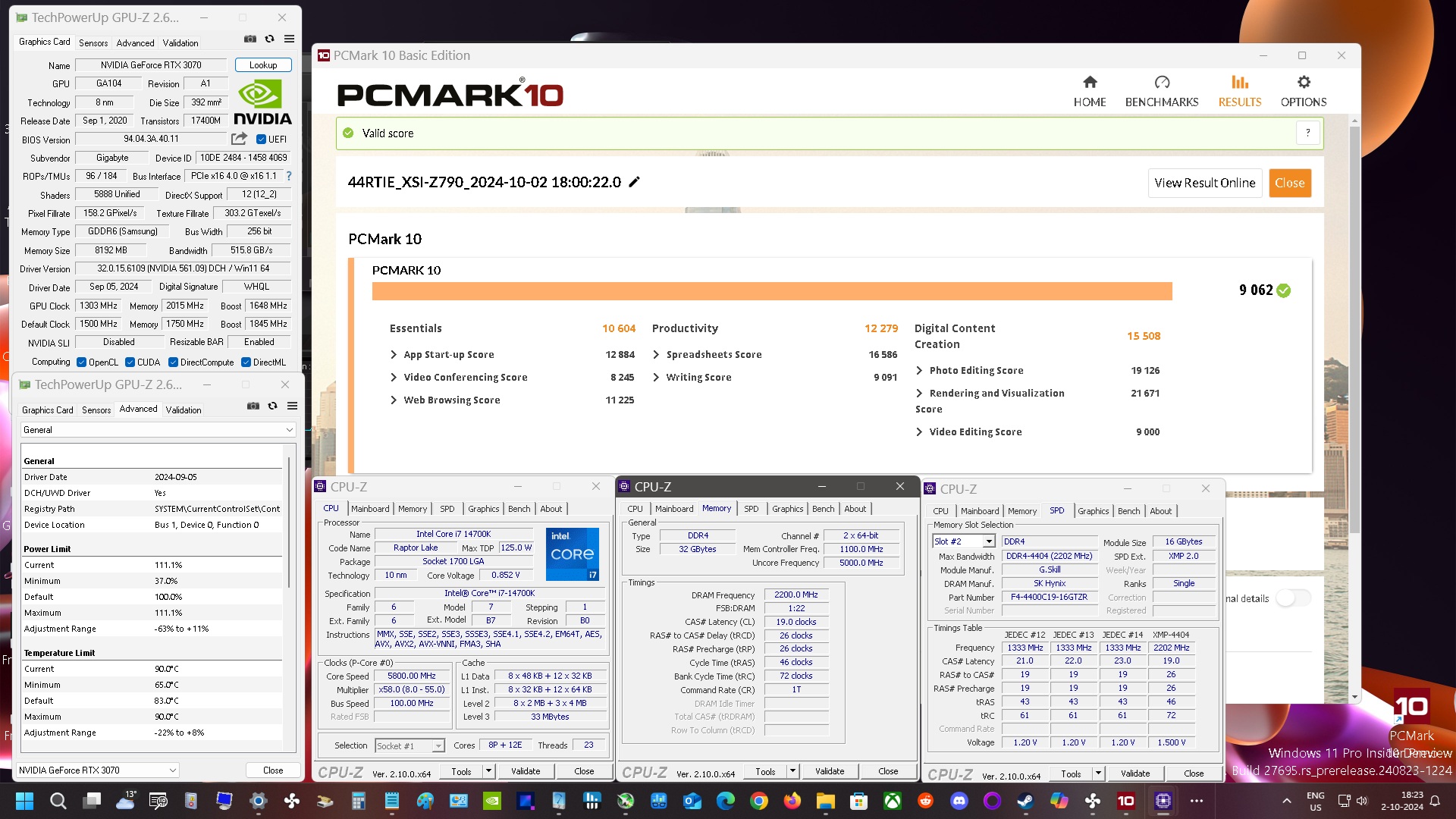The width and height of the screenshot is (1456, 819).
Task: Open camera icon in GPU-Z Advanced window
Action: coord(253,406)
